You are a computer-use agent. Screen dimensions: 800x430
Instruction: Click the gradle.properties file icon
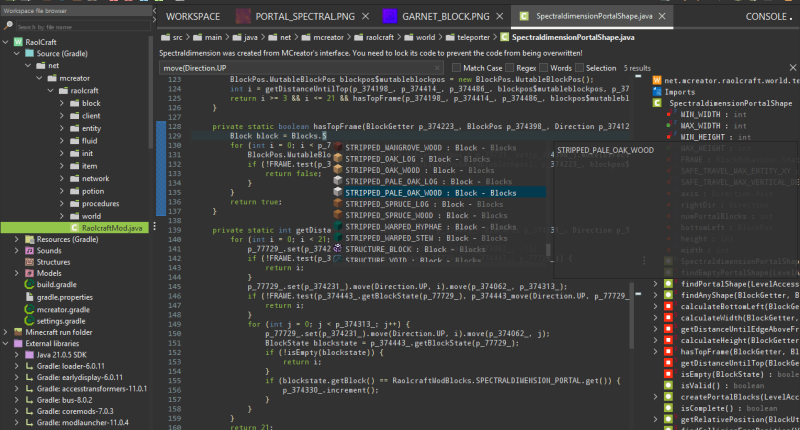[30, 297]
